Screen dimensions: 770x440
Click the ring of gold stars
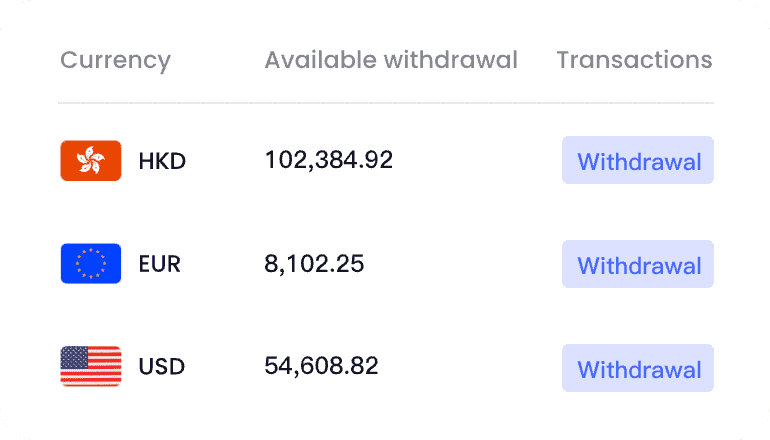point(91,264)
